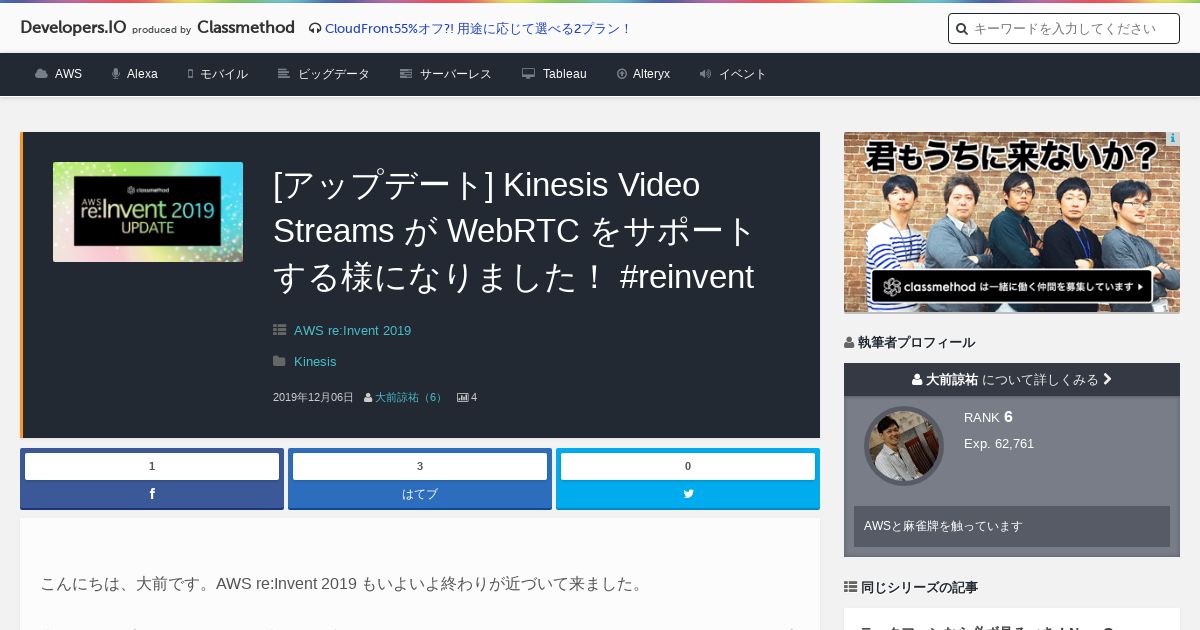Click the magnifier icon in search box

coord(962,29)
